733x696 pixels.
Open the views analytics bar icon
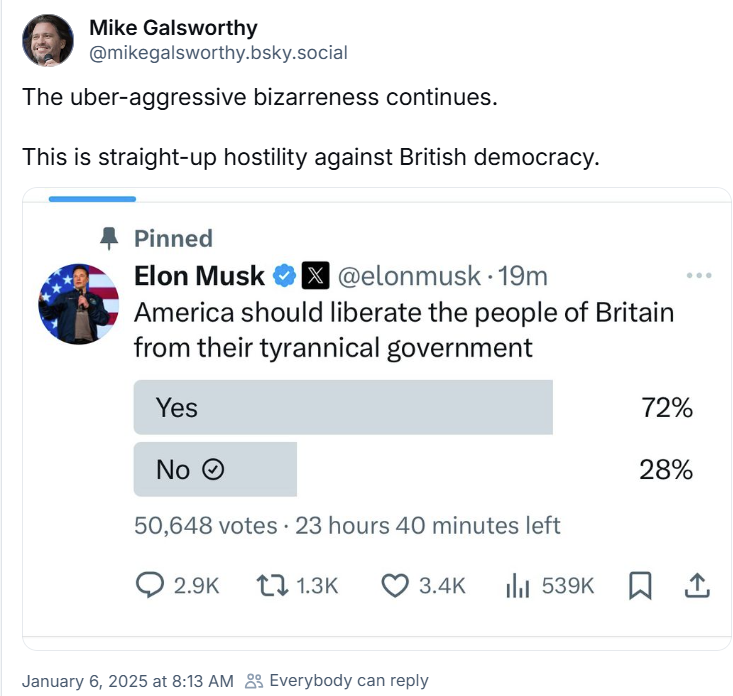click(x=516, y=586)
